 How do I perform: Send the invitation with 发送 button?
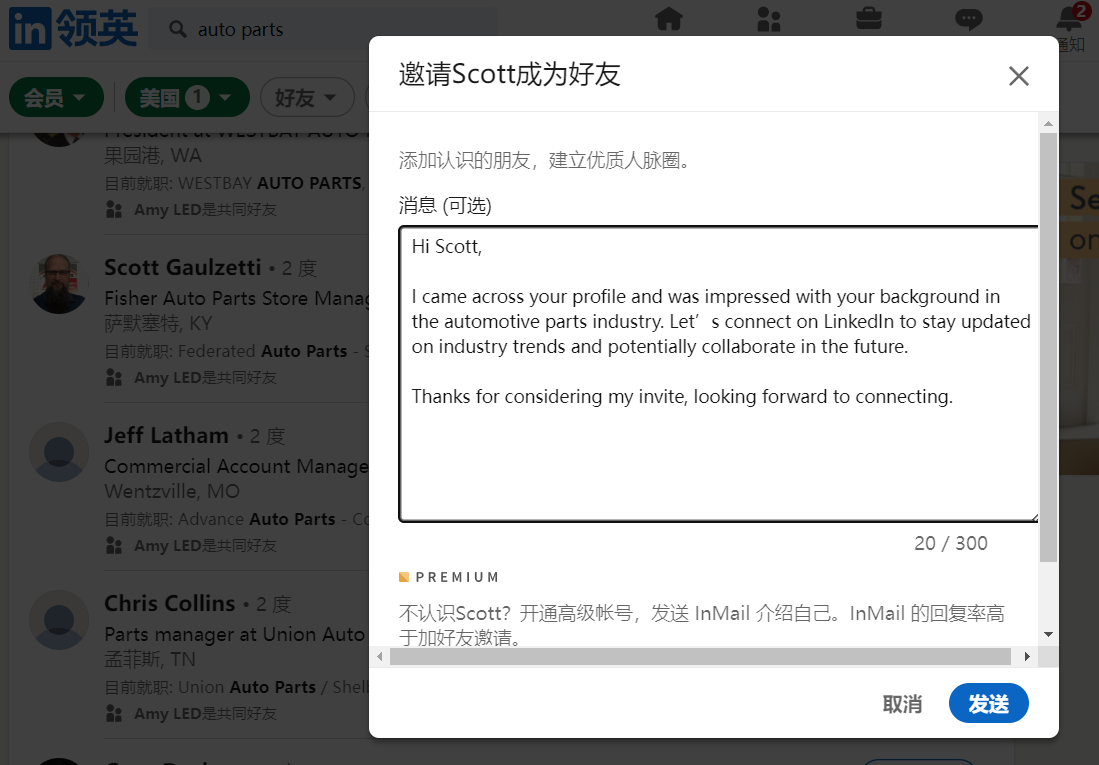(988, 703)
